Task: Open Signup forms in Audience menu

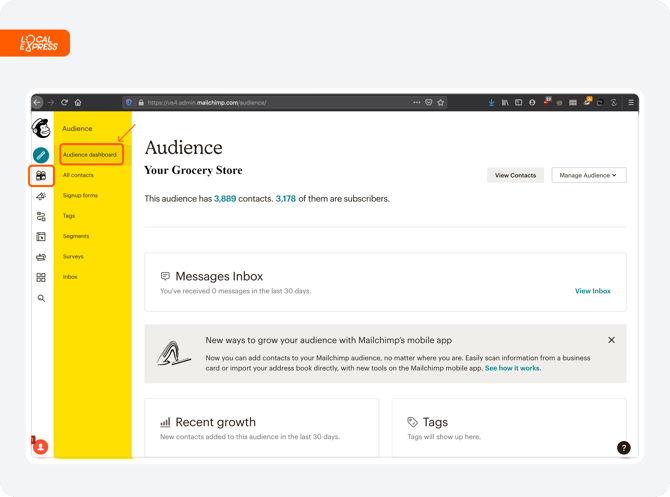Action: click(80, 195)
